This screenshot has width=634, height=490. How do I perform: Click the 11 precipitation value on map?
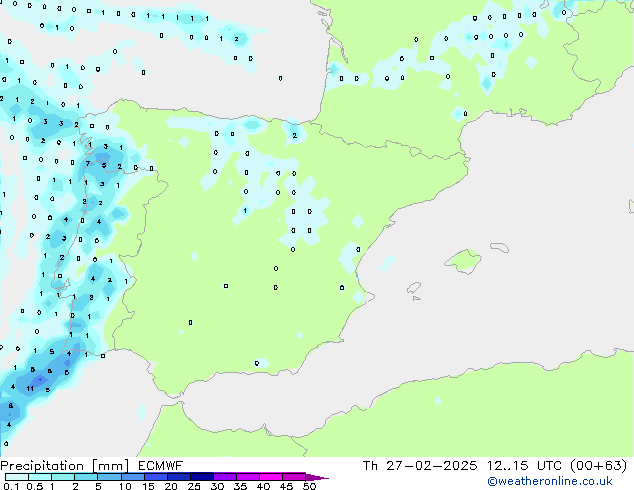(x=30, y=389)
